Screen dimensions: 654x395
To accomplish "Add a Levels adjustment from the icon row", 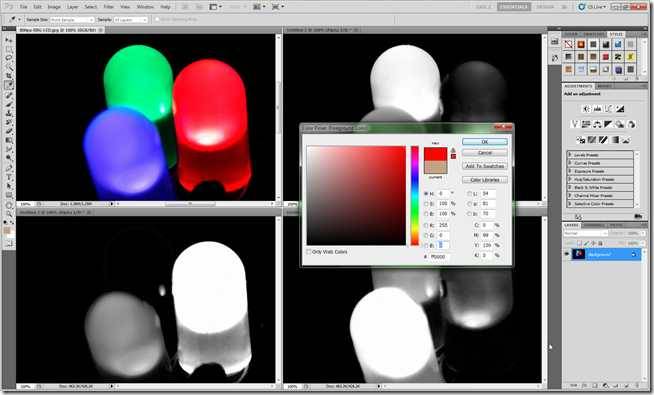I will pyautogui.click(x=597, y=109).
